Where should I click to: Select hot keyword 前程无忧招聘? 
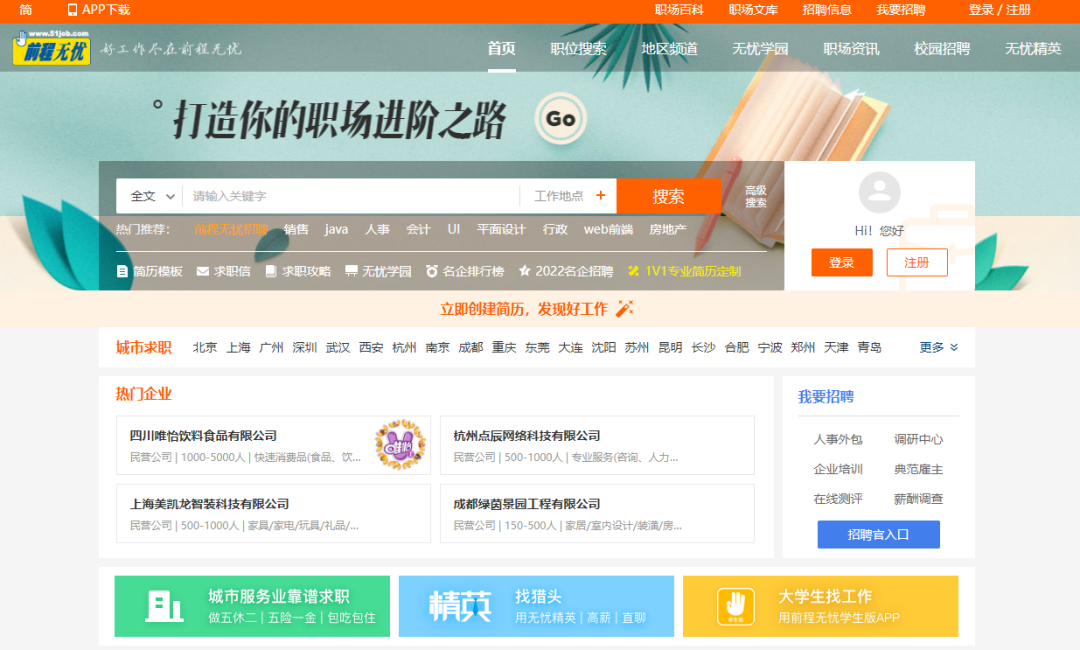231,229
